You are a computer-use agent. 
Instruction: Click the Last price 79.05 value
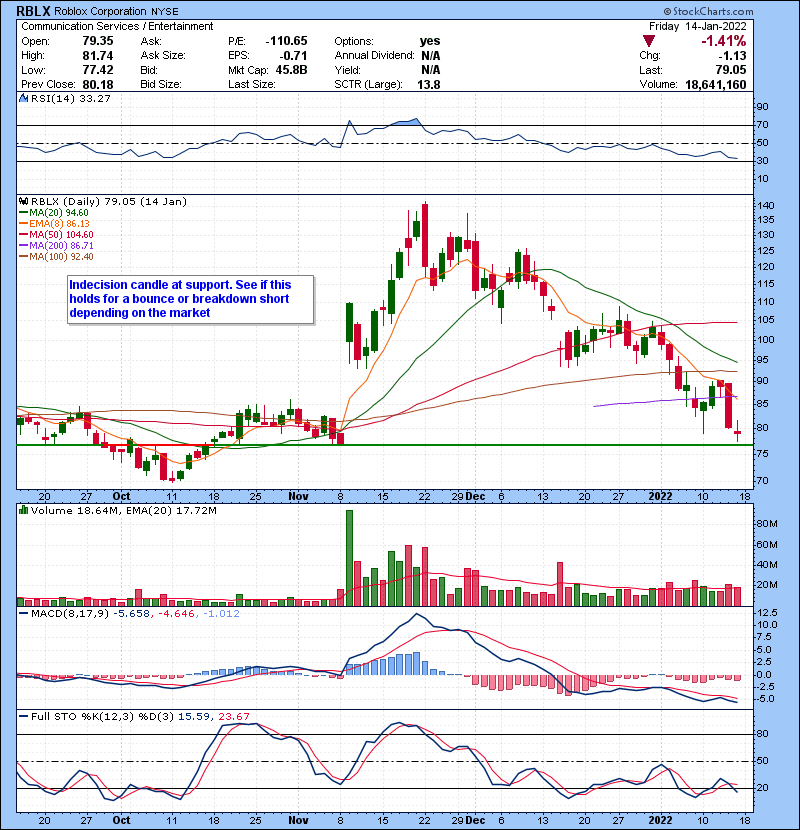click(x=731, y=70)
